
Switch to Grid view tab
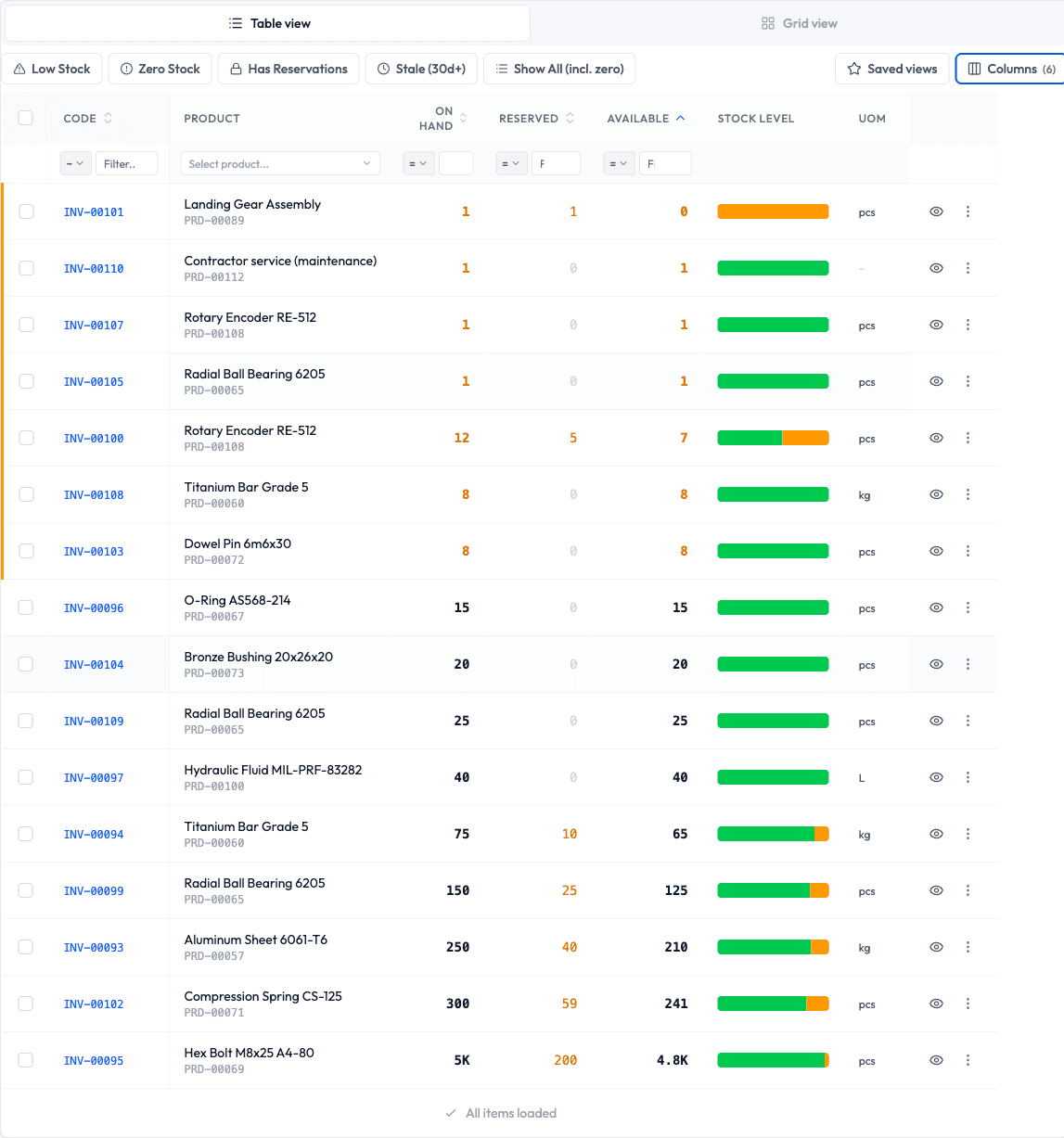click(799, 23)
